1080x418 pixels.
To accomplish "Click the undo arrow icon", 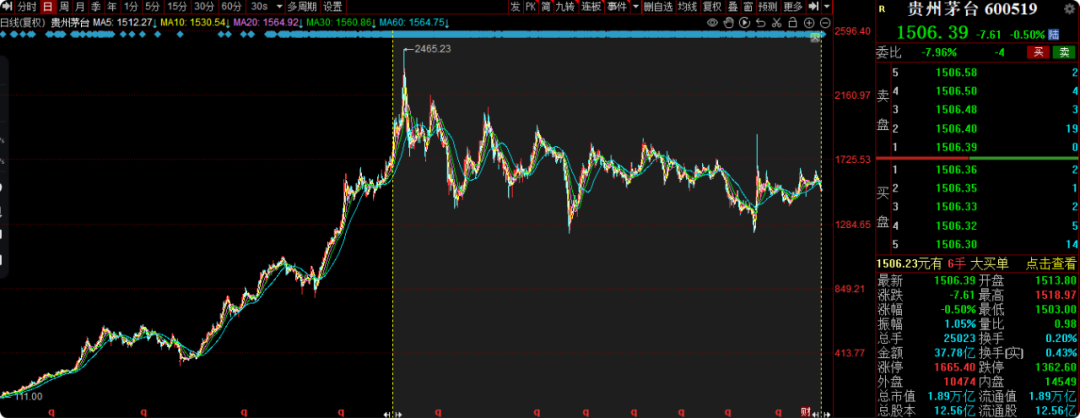I will [x=760, y=23].
